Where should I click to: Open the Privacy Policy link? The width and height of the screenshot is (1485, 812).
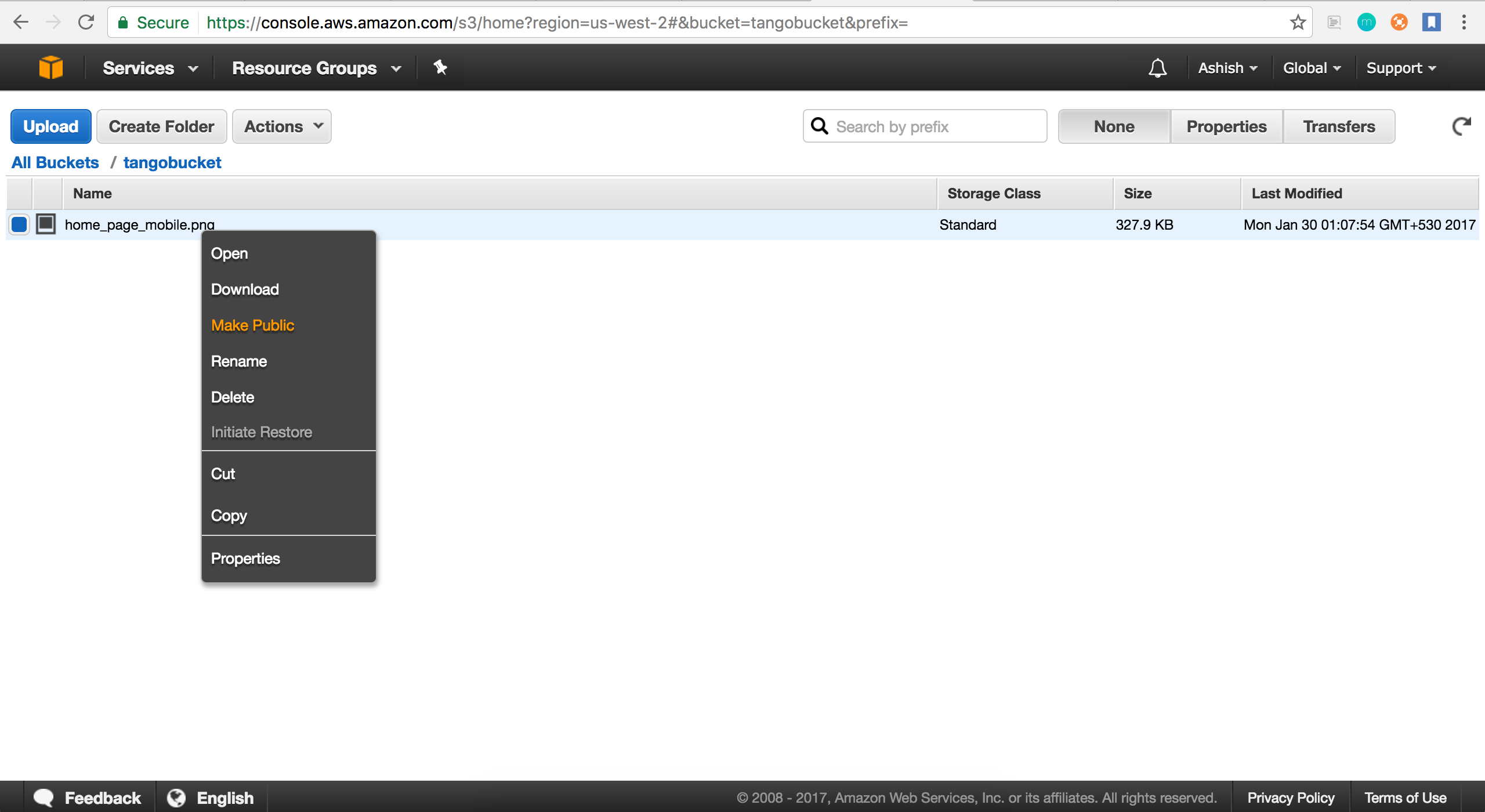point(1291,797)
